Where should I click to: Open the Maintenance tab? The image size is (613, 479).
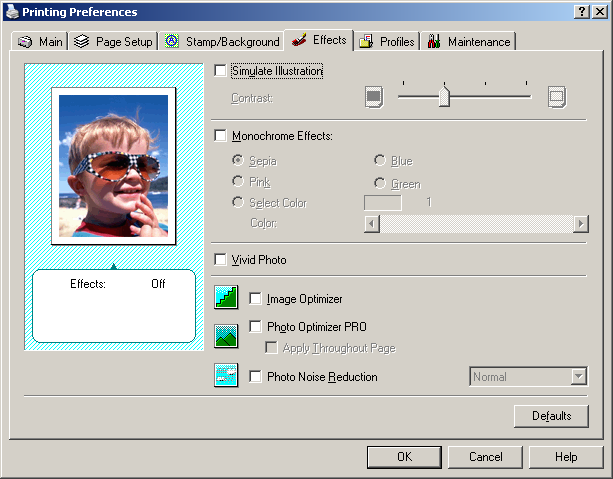469,42
